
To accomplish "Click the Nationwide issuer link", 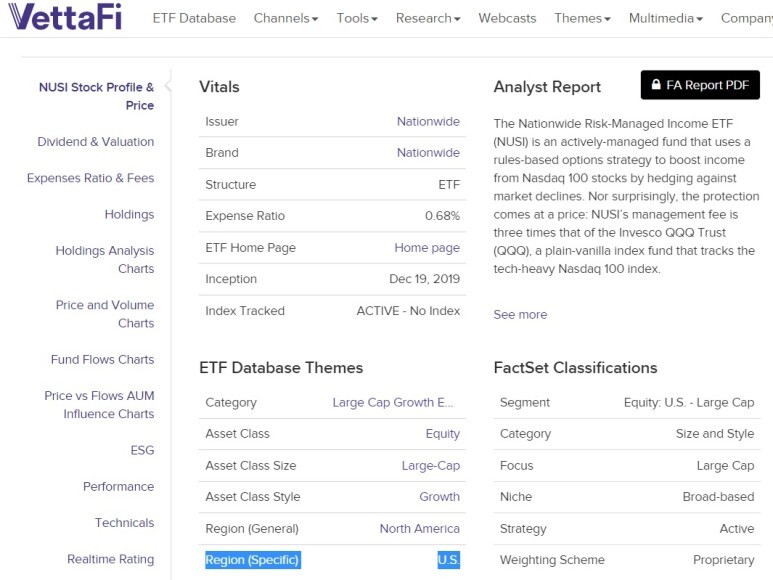I will pyautogui.click(x=428, y=121).
